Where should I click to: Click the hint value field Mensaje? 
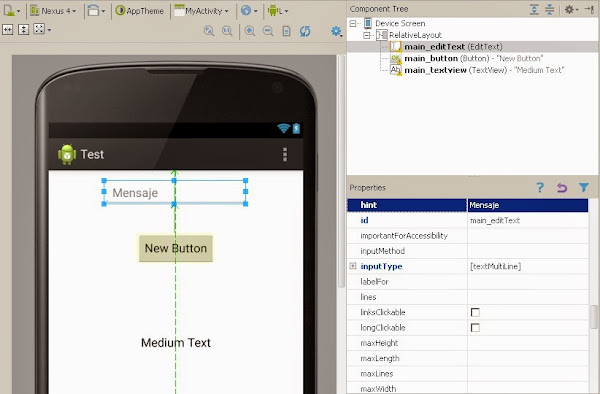point(528,205)
